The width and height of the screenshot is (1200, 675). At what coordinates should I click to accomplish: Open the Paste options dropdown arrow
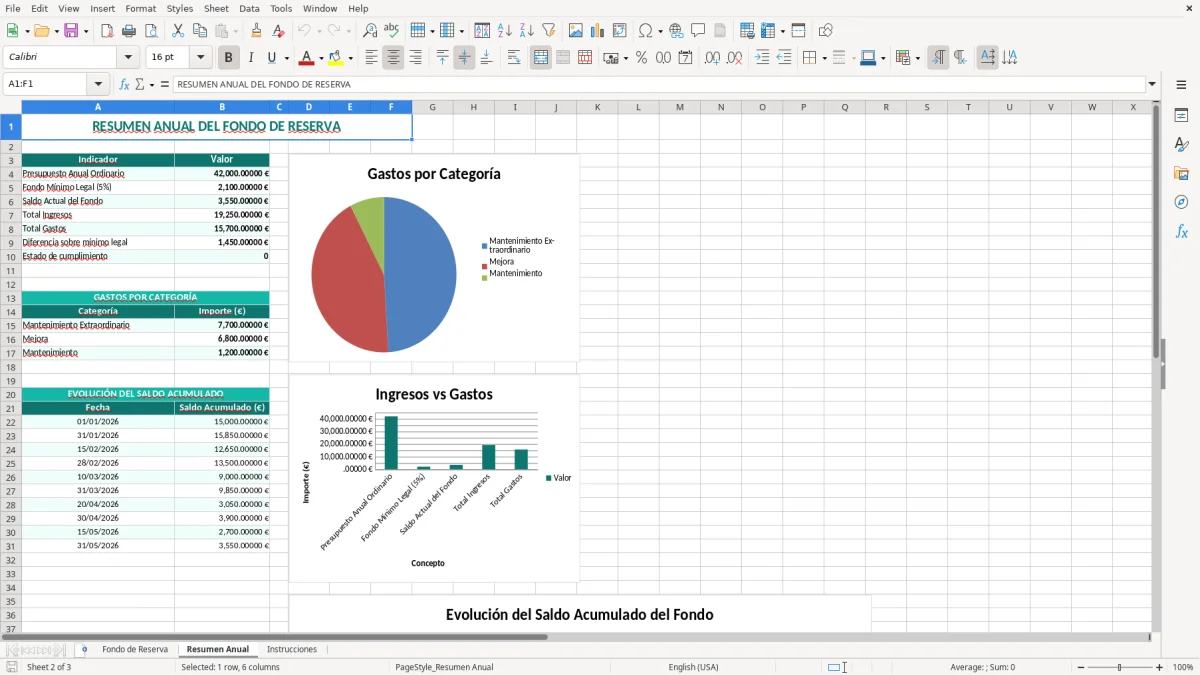pyautogui.click(x=235, y=31)
